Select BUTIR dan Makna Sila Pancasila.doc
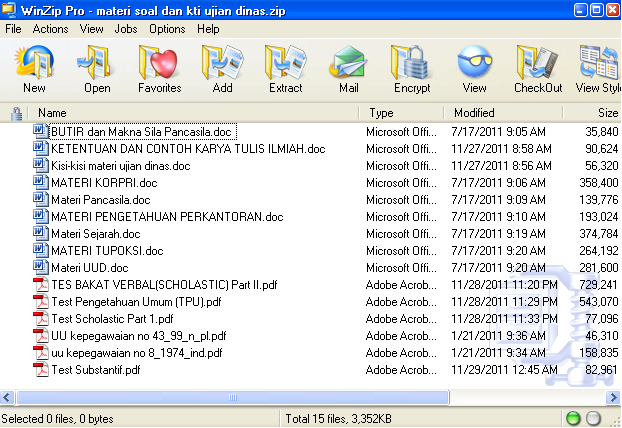The width and height of the screenshot is (622, 428). [141, 132]
